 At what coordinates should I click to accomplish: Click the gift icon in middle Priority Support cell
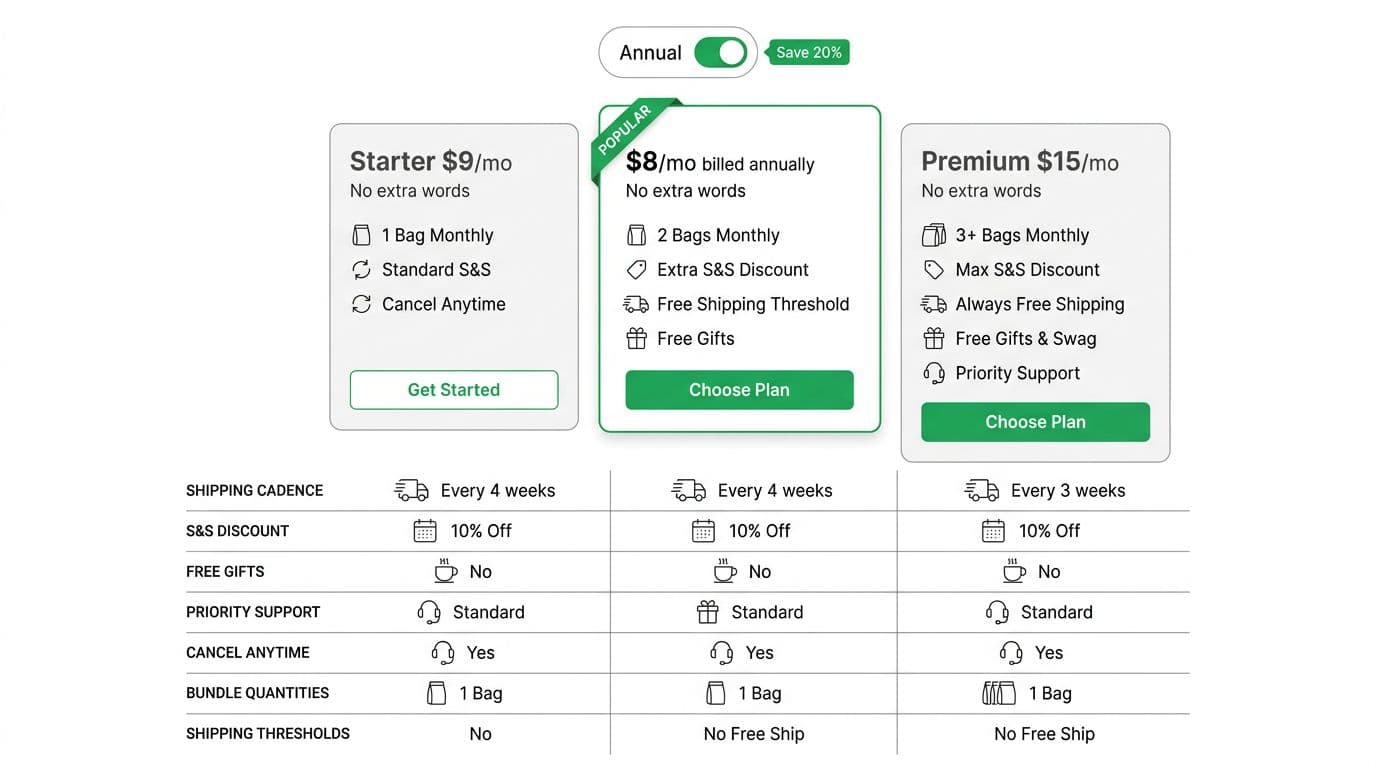[x=708, y=611]
